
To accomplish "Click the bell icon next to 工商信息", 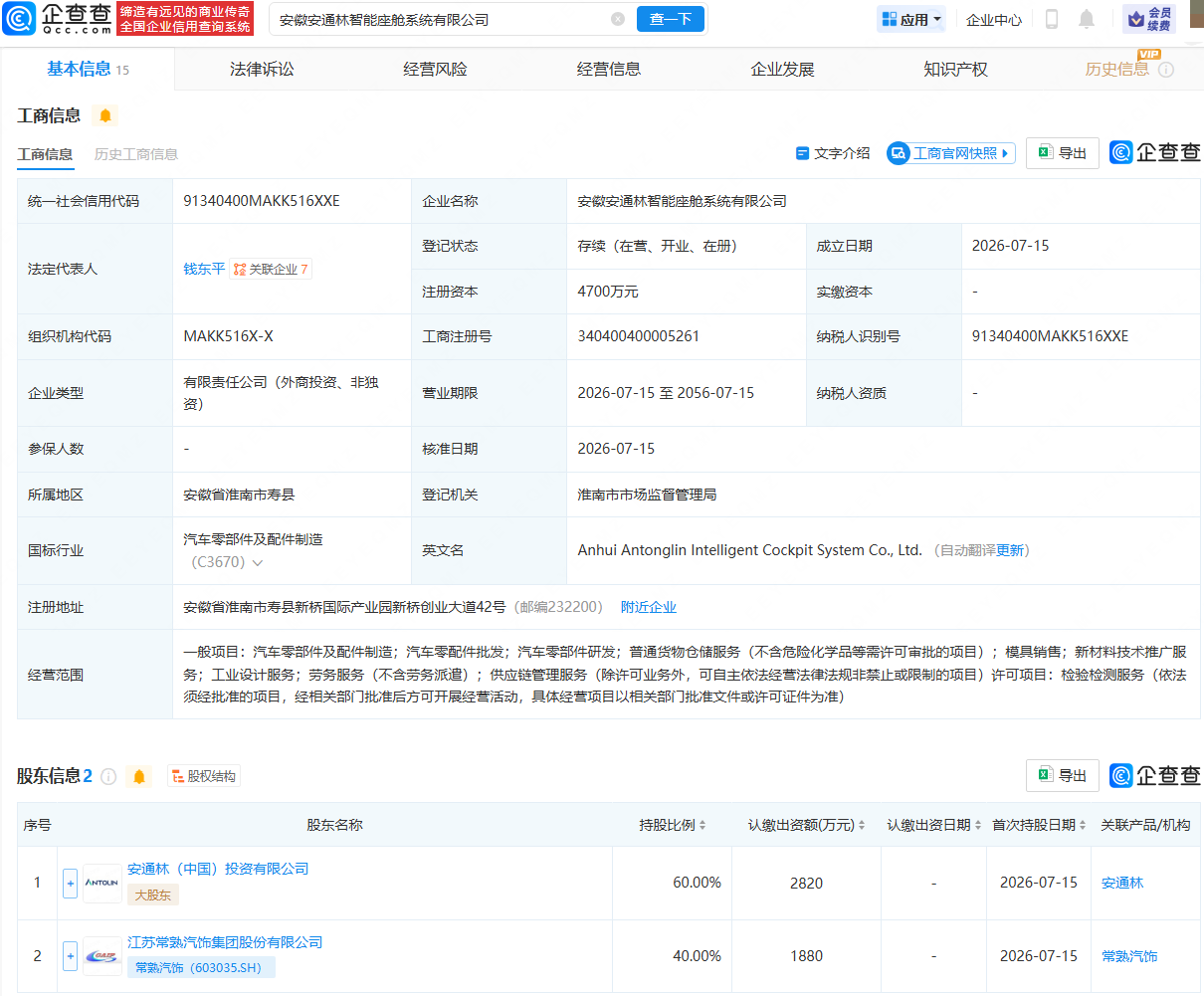I will coord(104,115).
